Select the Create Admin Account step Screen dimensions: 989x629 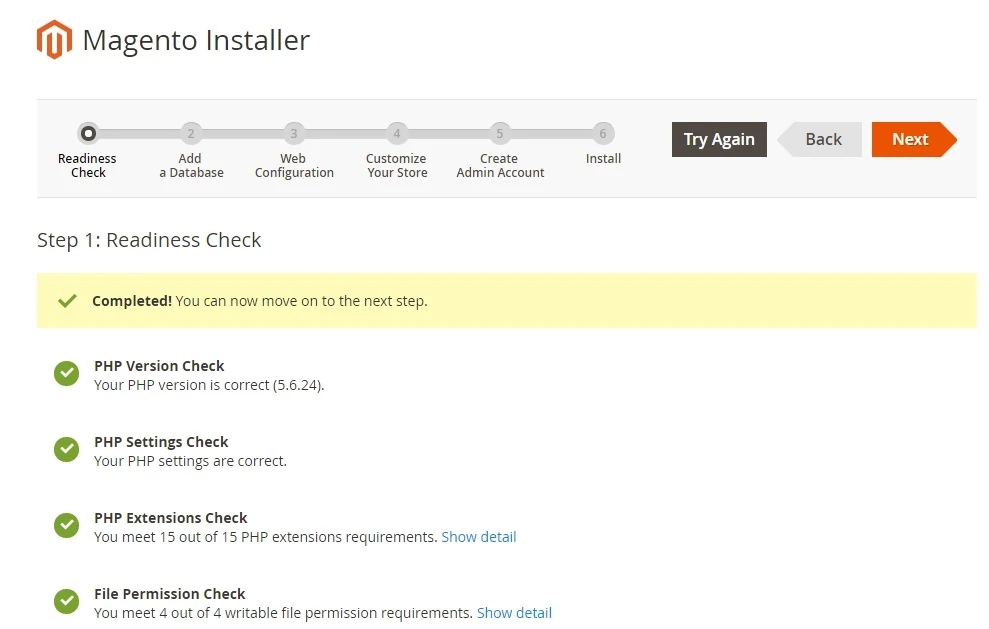pyautogui.click(x=499, y=133)
